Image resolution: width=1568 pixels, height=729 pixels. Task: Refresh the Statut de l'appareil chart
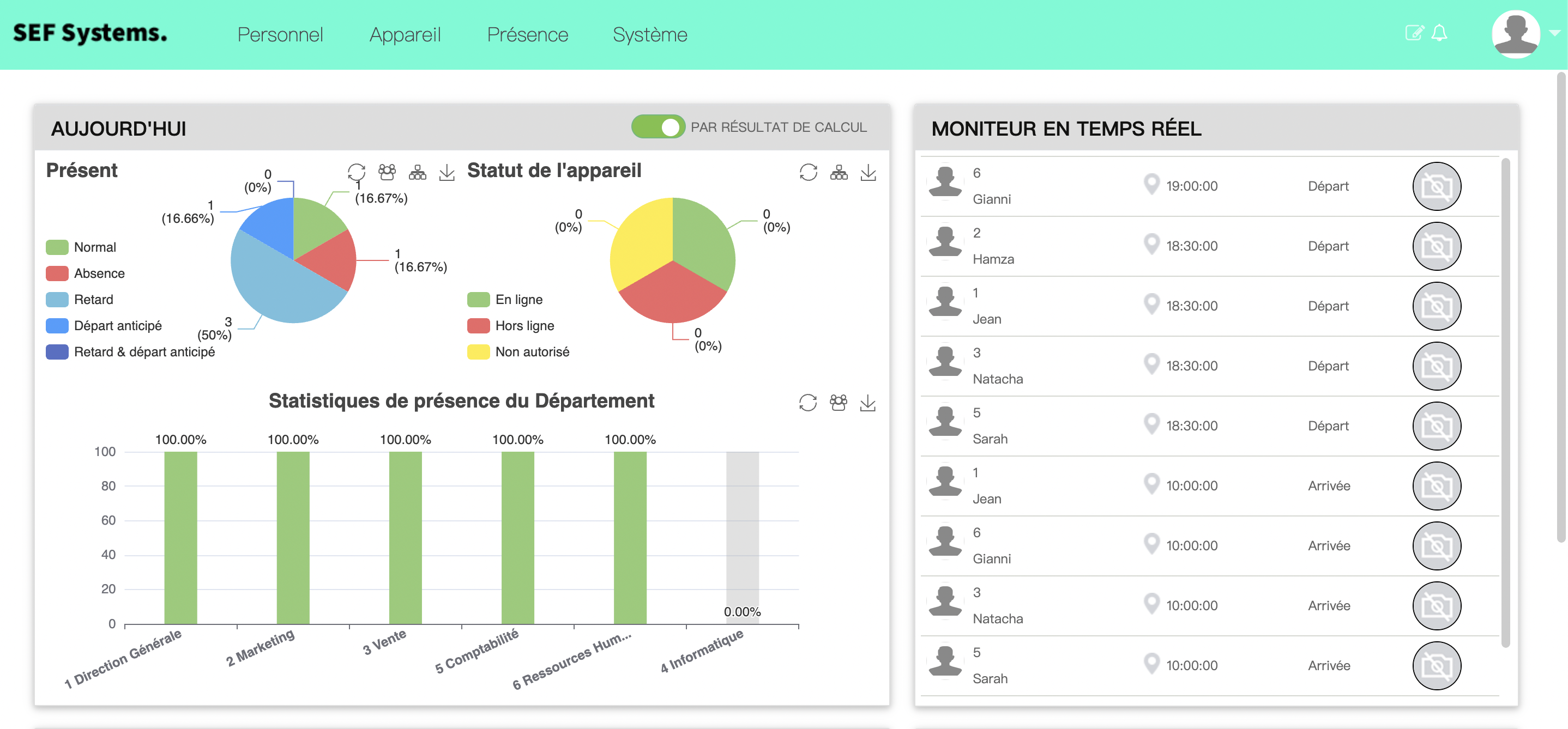click(x=808, y=172)
